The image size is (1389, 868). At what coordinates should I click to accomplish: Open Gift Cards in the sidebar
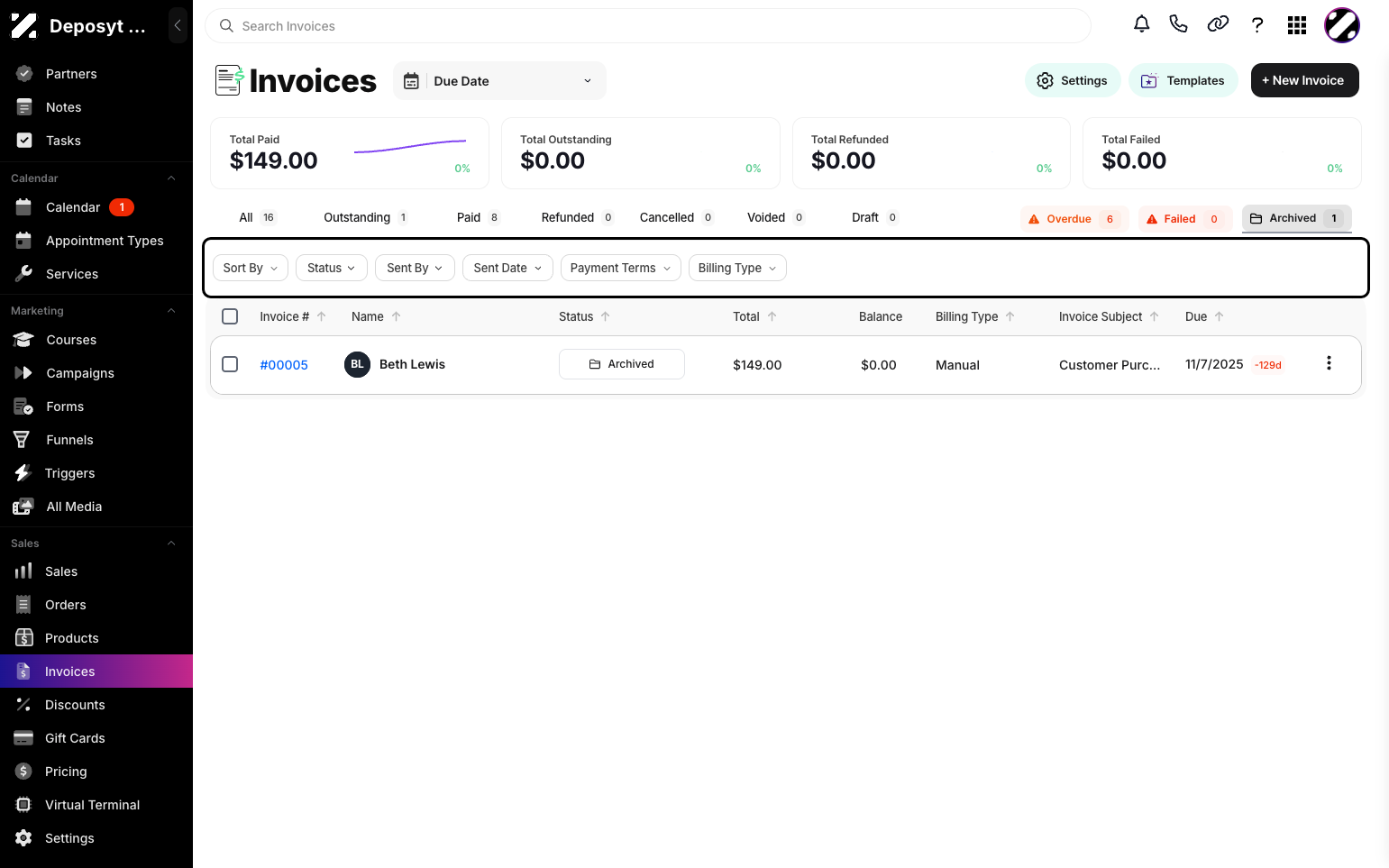96,738
